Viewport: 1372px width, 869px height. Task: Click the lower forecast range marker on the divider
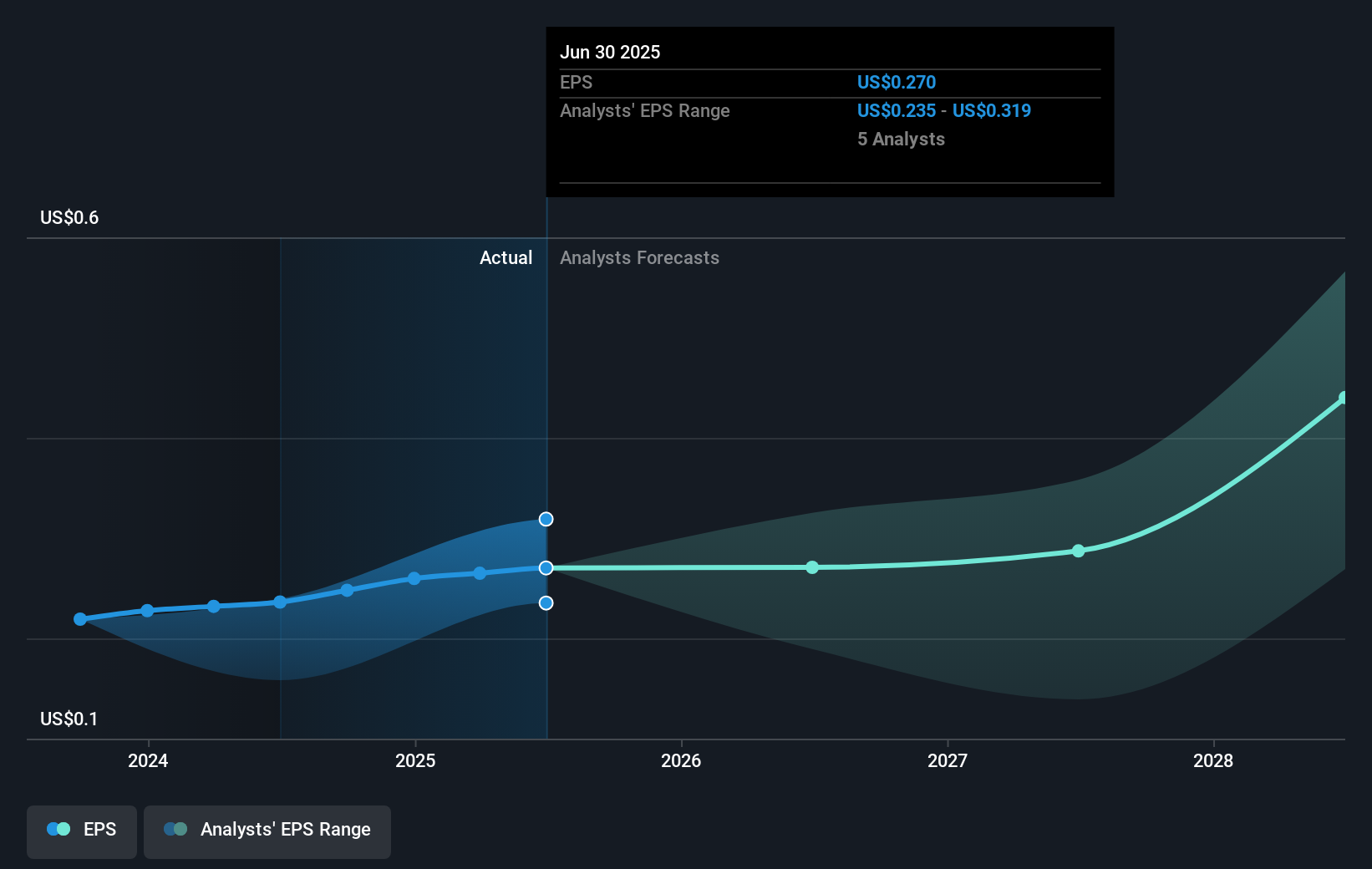click(x=546, y=602)
